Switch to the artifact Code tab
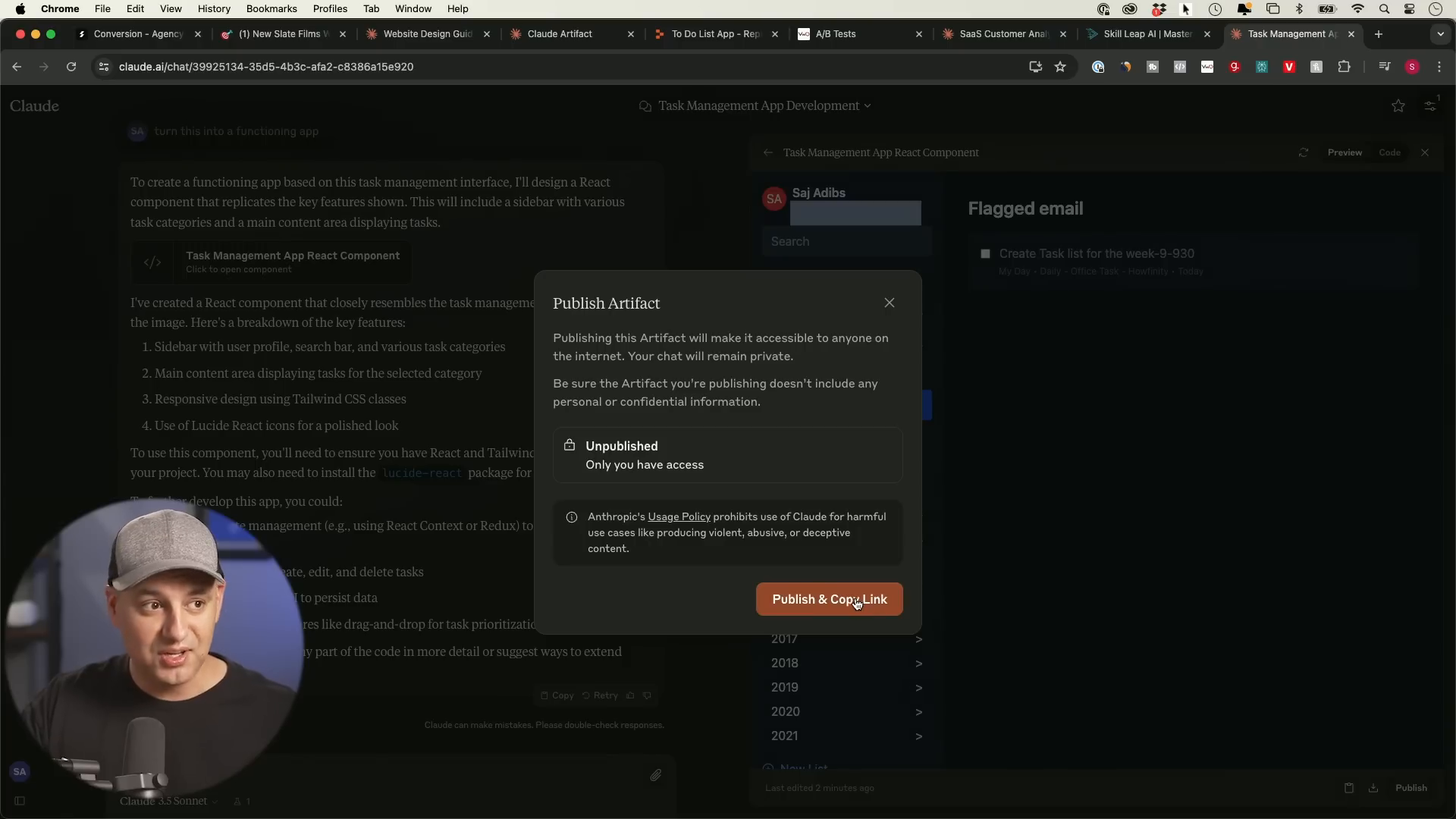Viewport: 1456px width, 819px height. click(x=1389, y=152)
